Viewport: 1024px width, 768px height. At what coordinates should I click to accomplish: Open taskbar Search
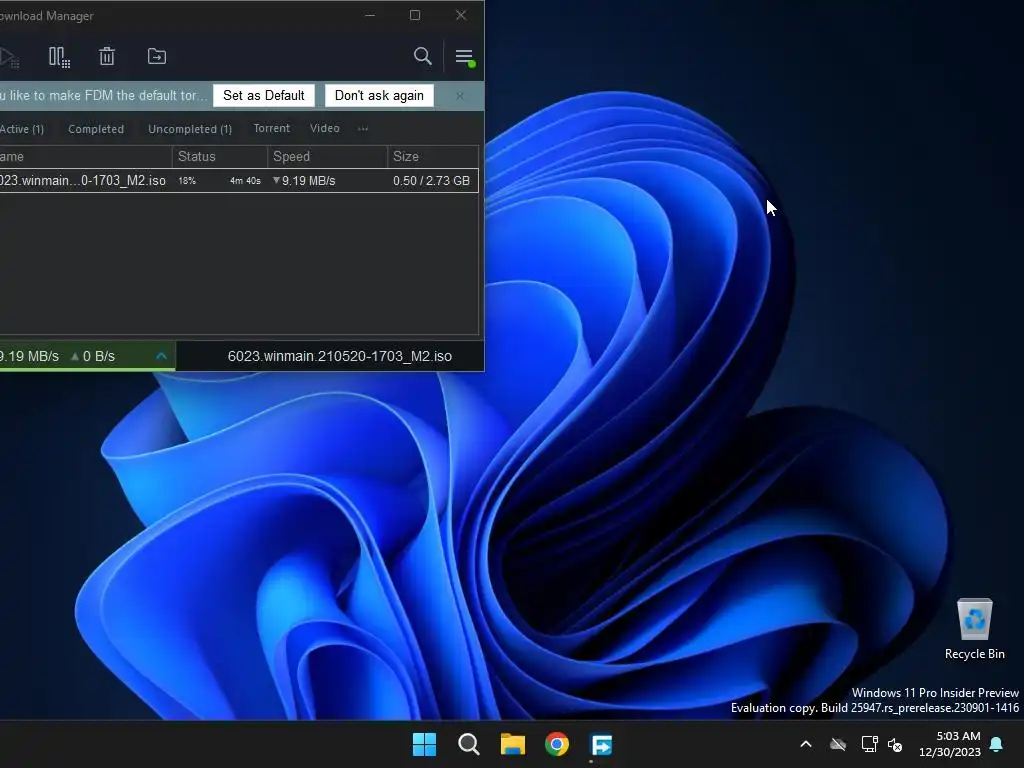point(469,744)
